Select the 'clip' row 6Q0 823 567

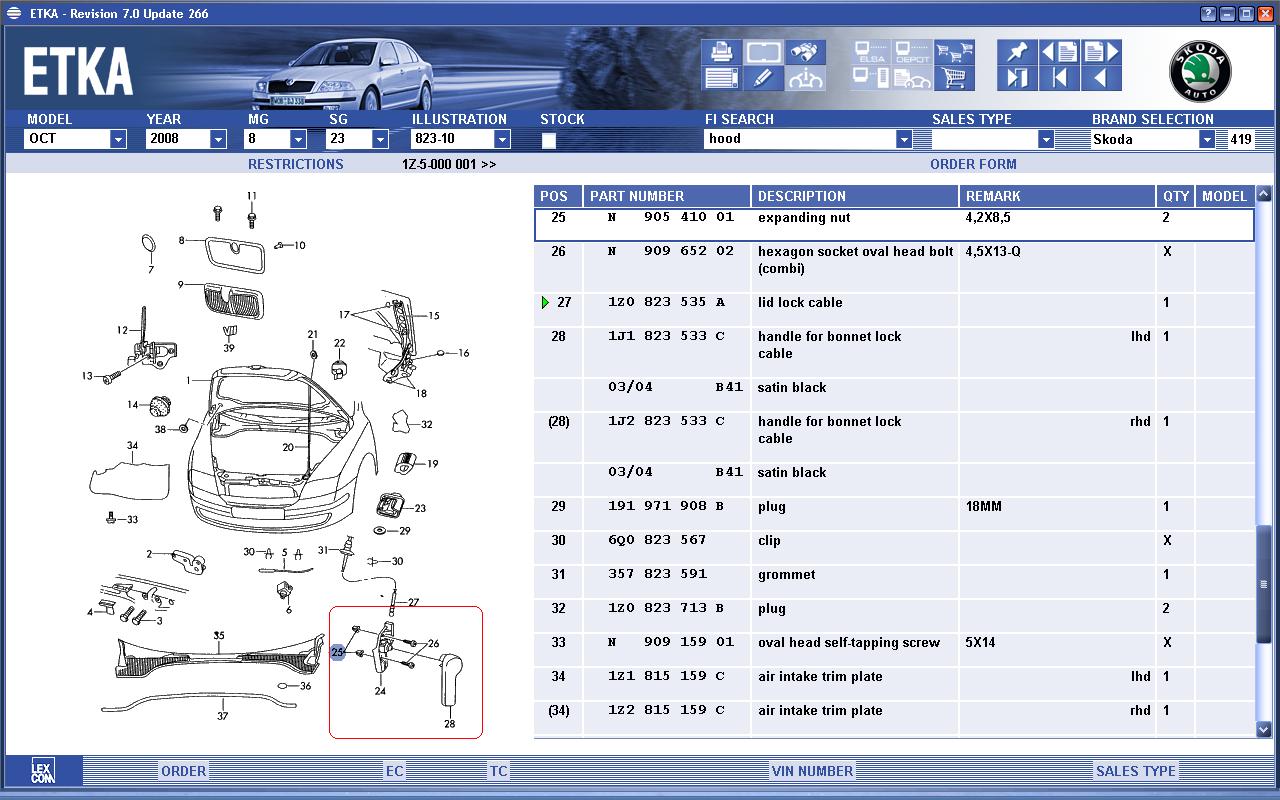(x=894, y=548)
